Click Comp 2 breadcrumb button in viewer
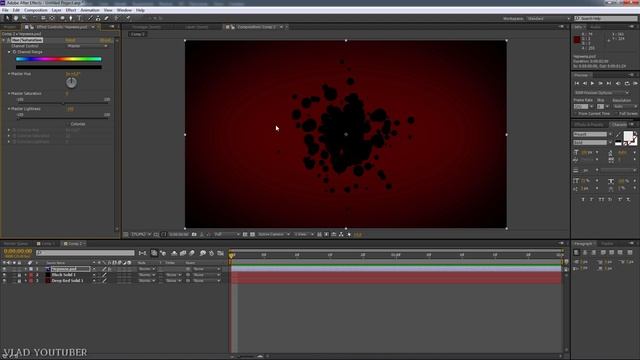Image resolution: width=640 pixels, height=360 pixels. click(138, 34)
